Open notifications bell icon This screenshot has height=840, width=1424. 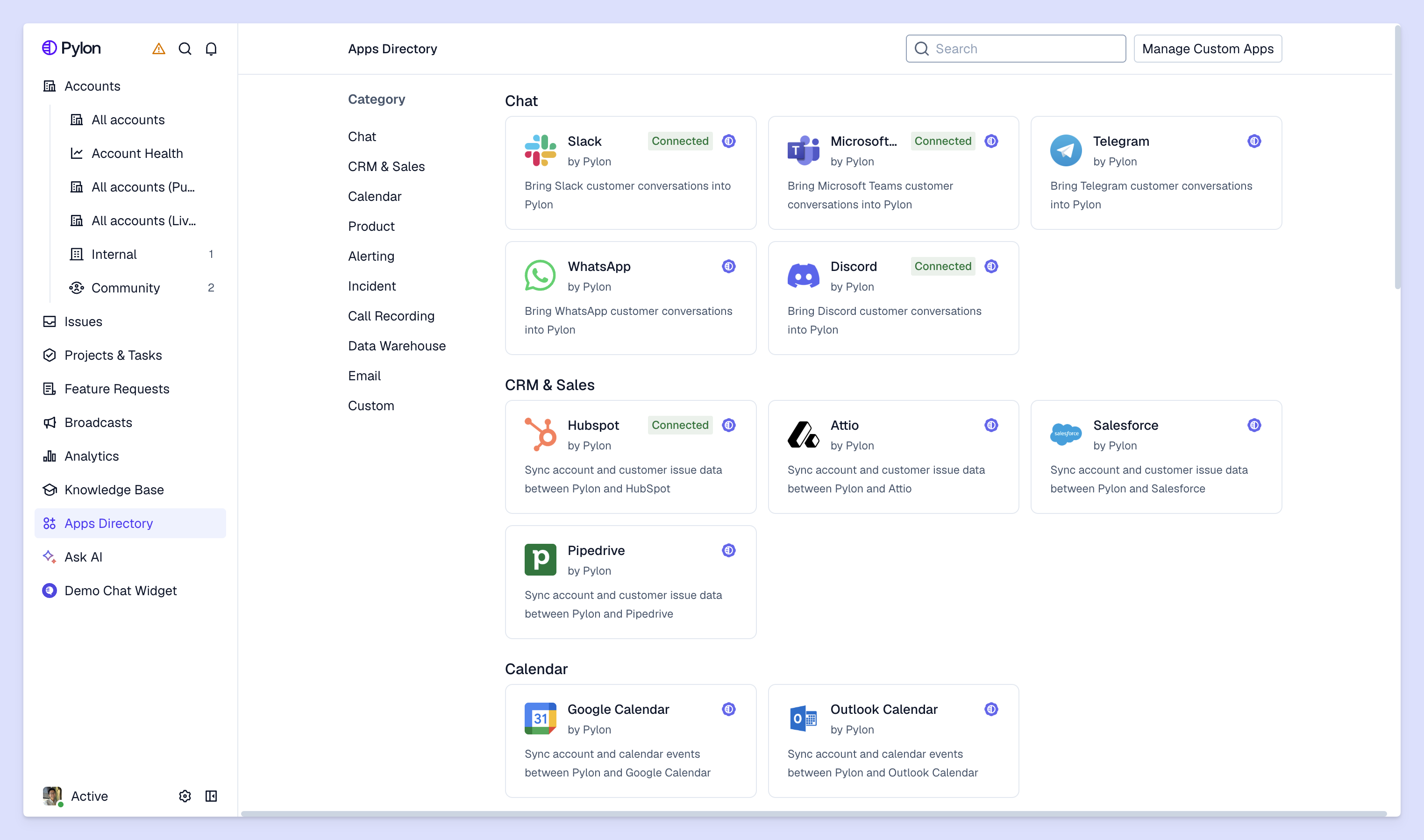tap(211, 49)
